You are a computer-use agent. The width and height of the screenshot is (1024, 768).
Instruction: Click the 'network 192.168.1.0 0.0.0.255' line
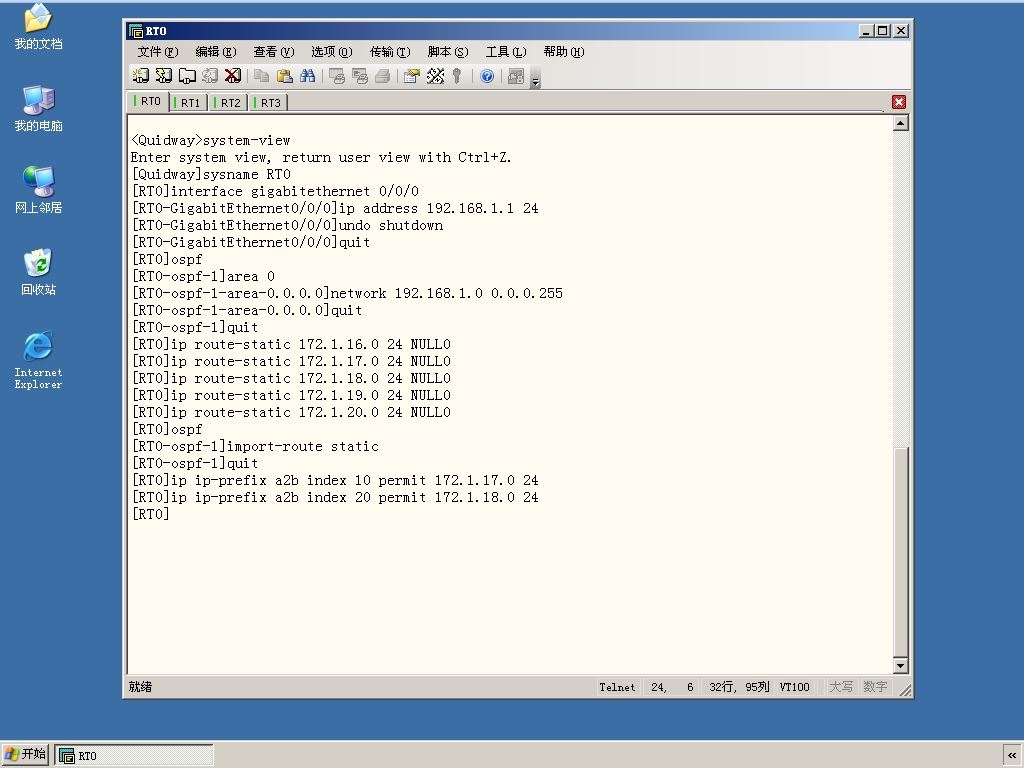[x=347, y=293]
